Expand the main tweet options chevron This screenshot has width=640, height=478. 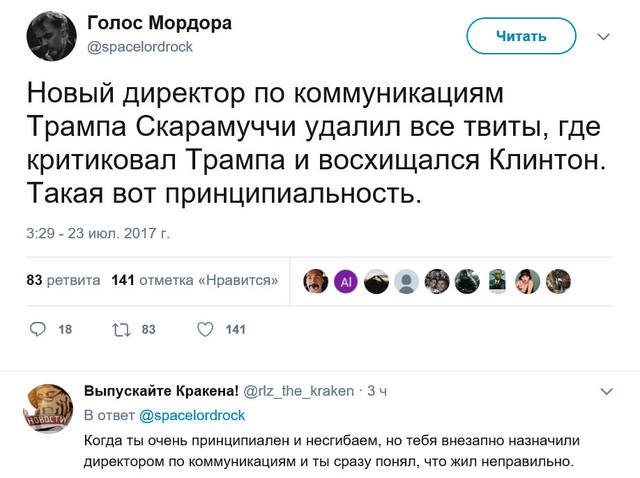coord(603,36)
